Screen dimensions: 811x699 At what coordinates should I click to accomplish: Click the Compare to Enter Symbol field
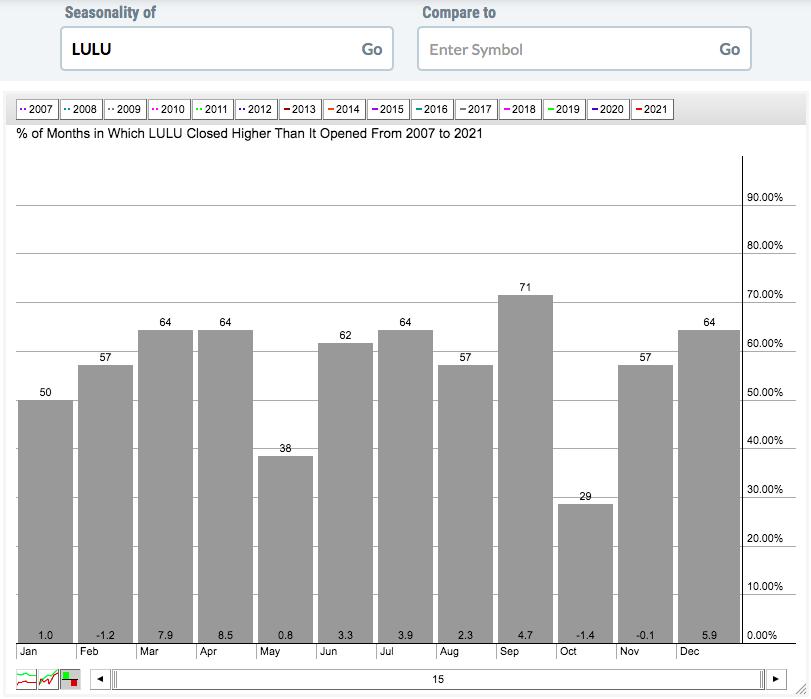tap(565, 49)
